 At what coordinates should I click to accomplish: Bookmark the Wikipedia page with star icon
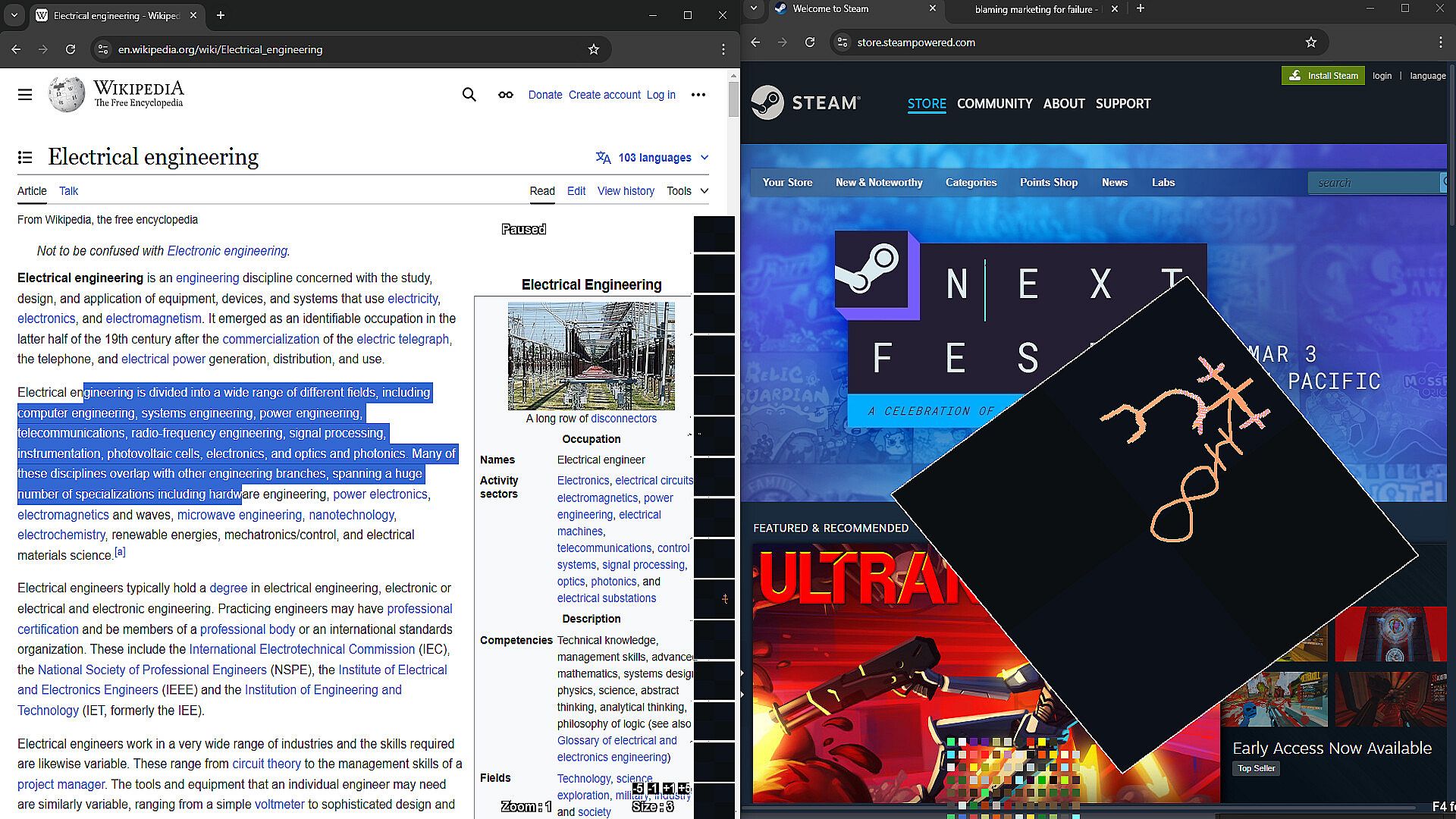(594, 49)
